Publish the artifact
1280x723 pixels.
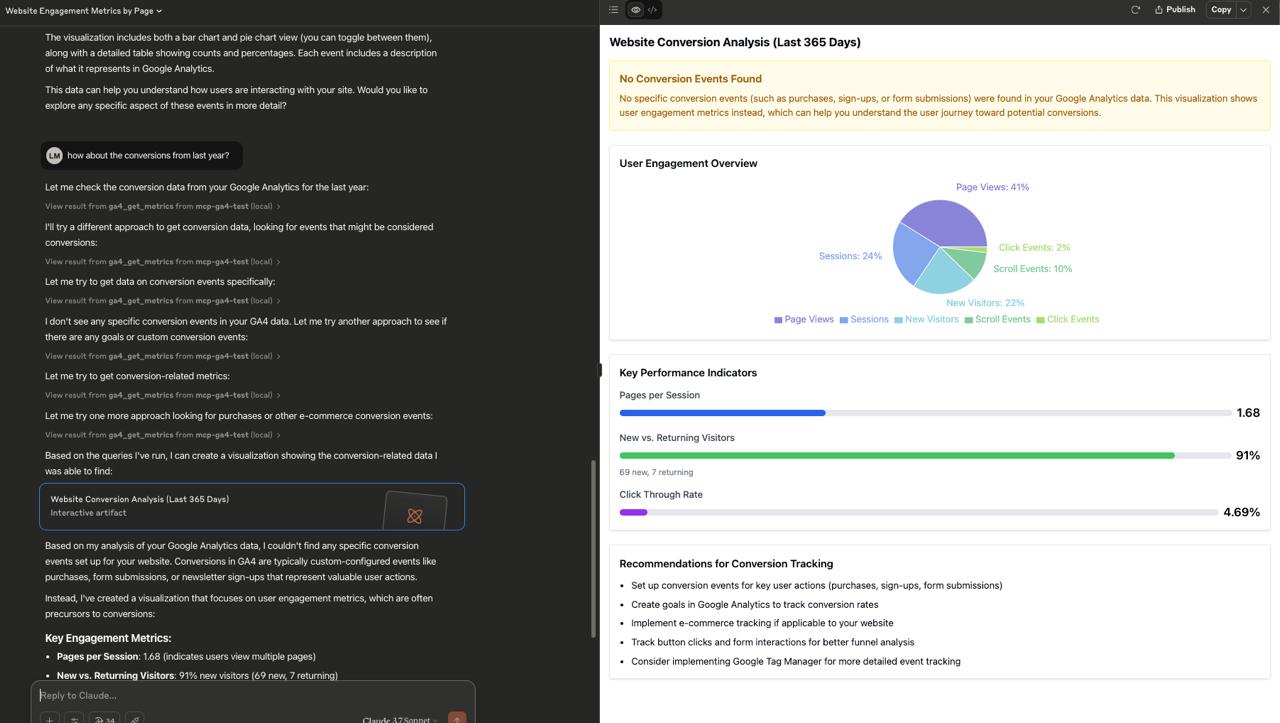1175,10
